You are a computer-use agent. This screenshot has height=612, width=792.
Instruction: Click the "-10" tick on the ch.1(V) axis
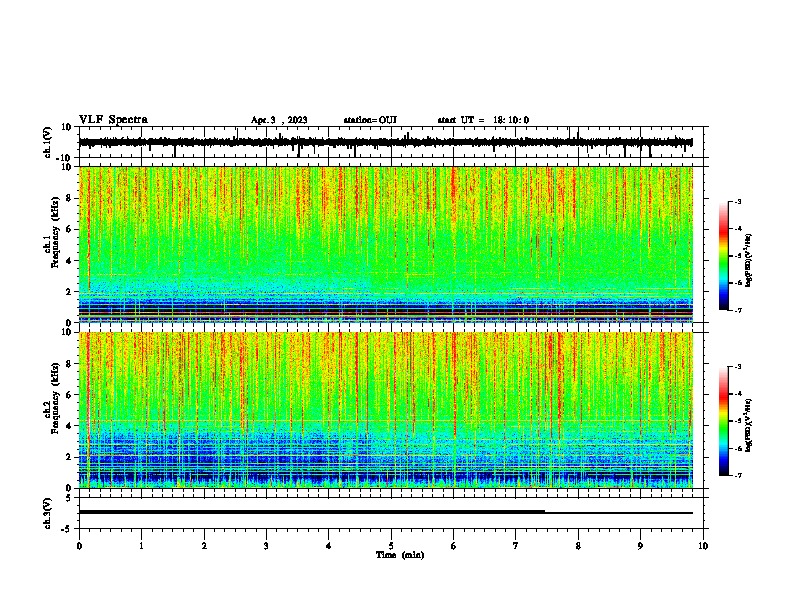point(65,158)
